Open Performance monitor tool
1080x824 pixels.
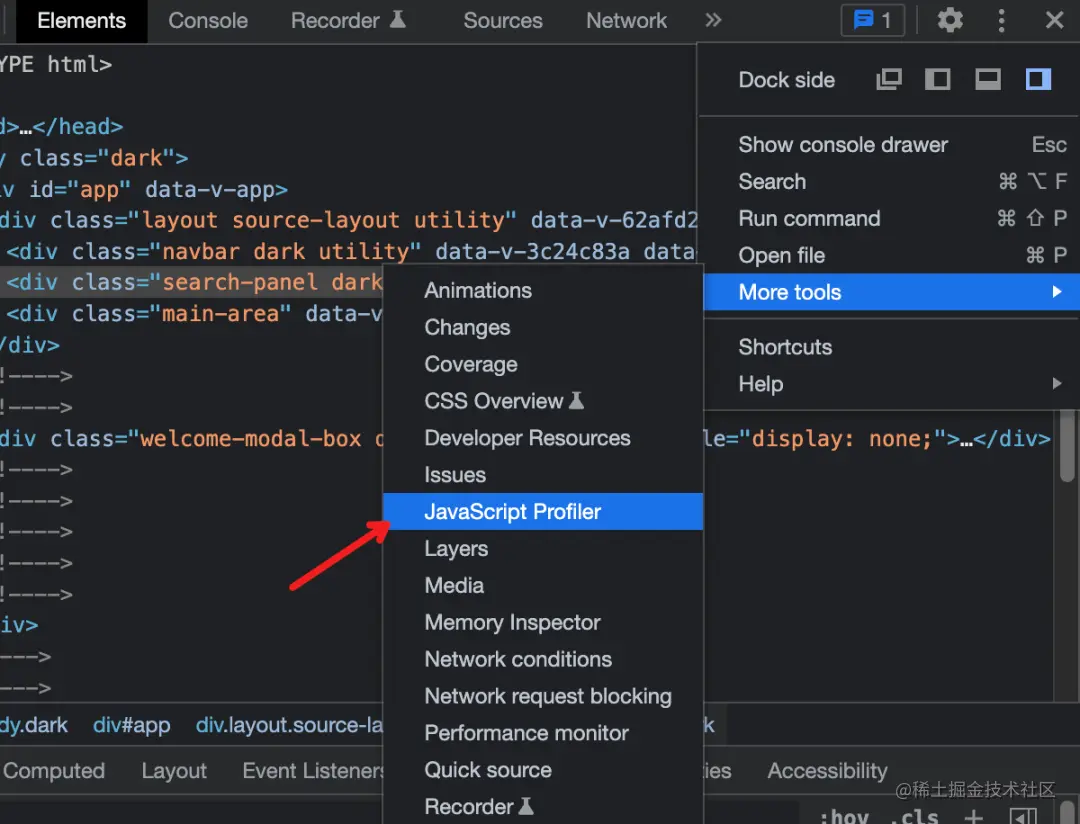pyautogui.click(x=543, y=733)
